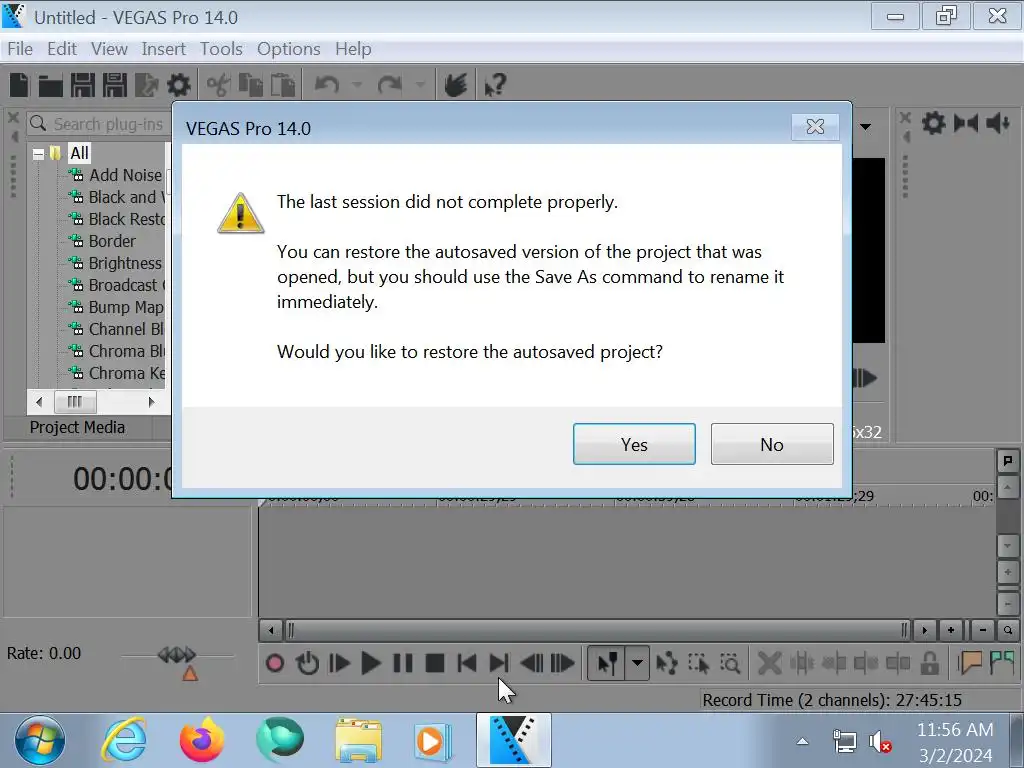Viewport: 1024px width, 768px height.
Task: Click Play From Start button
Action: click(340, 664)
